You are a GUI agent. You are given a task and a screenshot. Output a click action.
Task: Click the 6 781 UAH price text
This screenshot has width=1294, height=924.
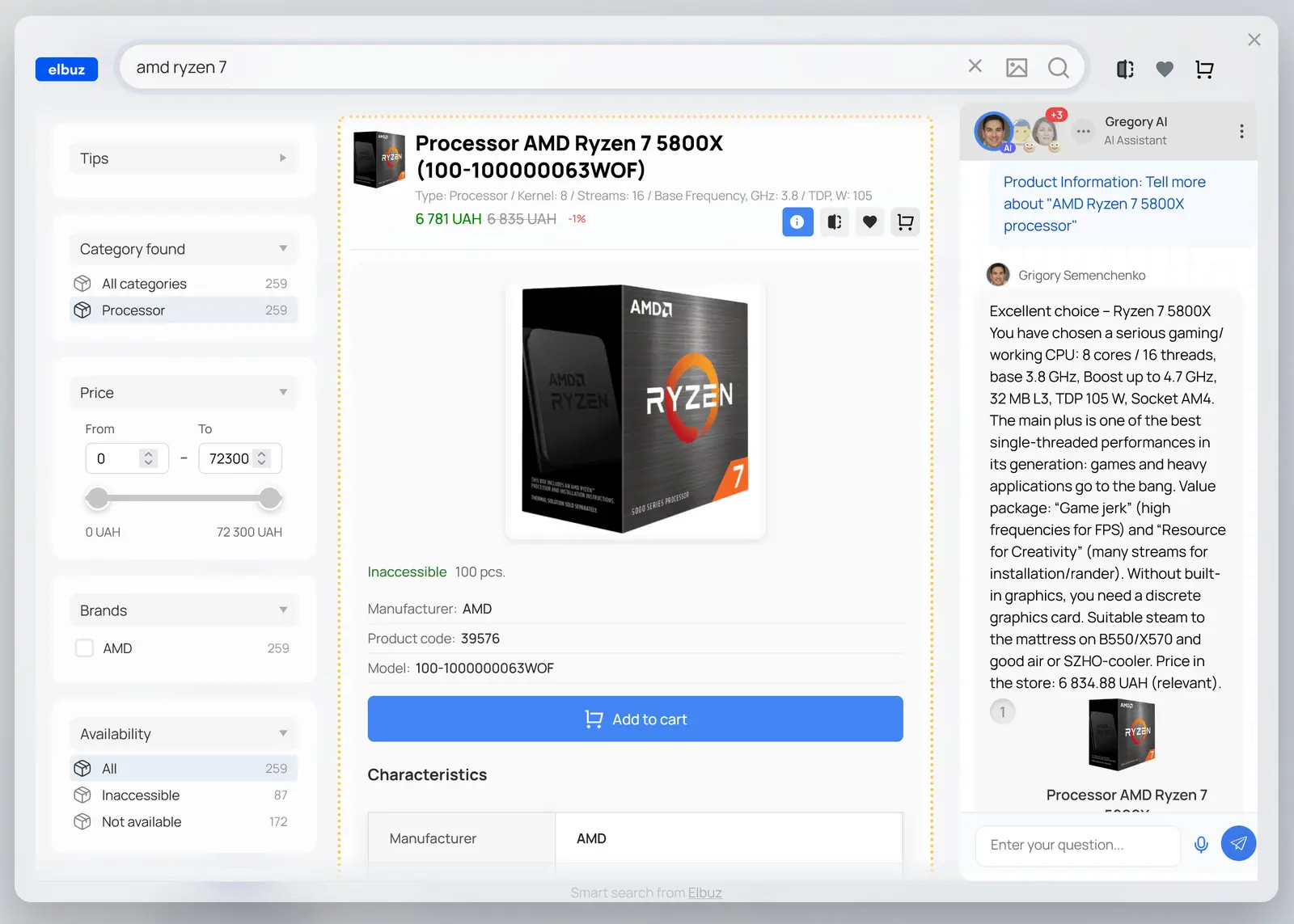(448, 219)
